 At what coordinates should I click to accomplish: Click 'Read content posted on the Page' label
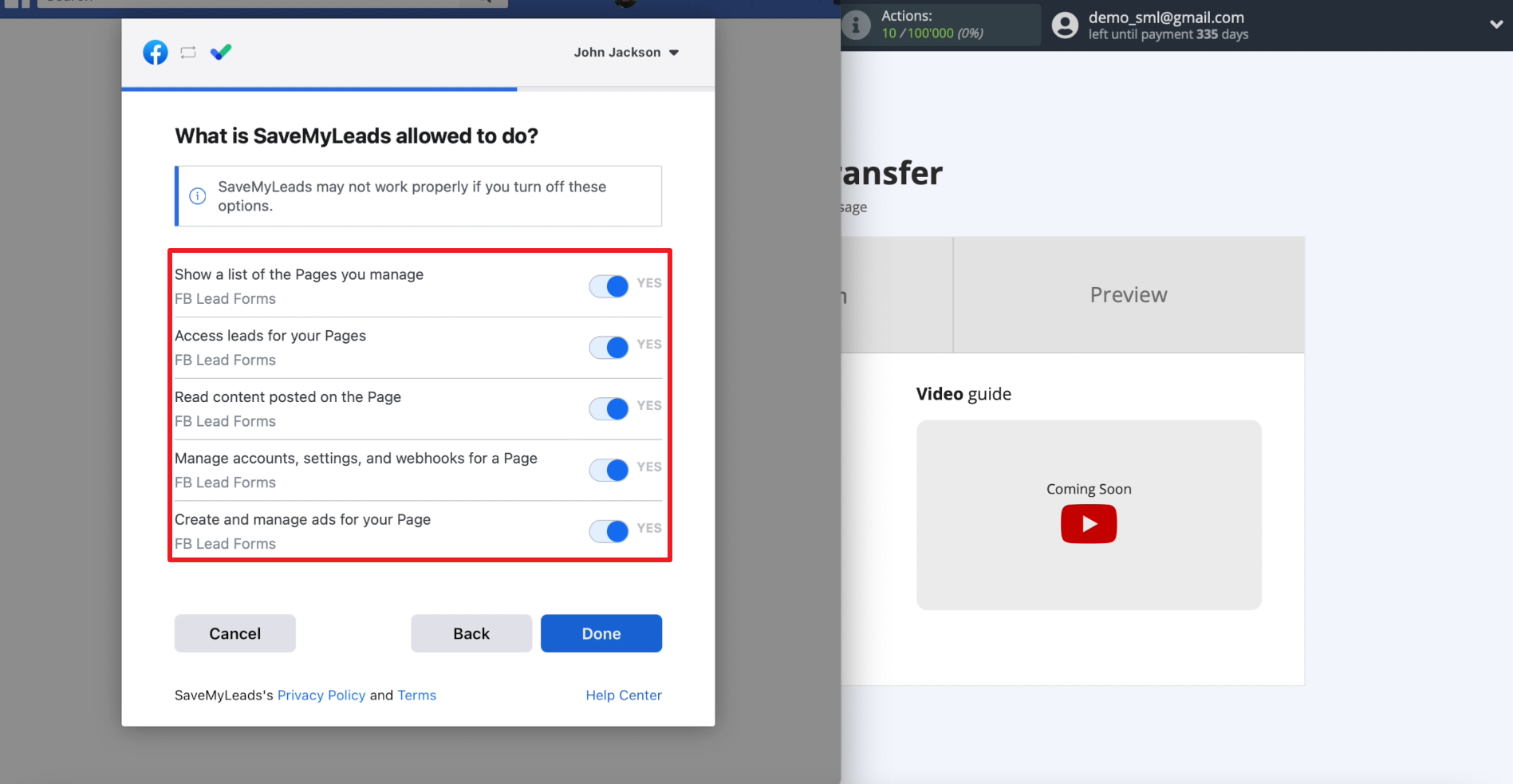288,397
